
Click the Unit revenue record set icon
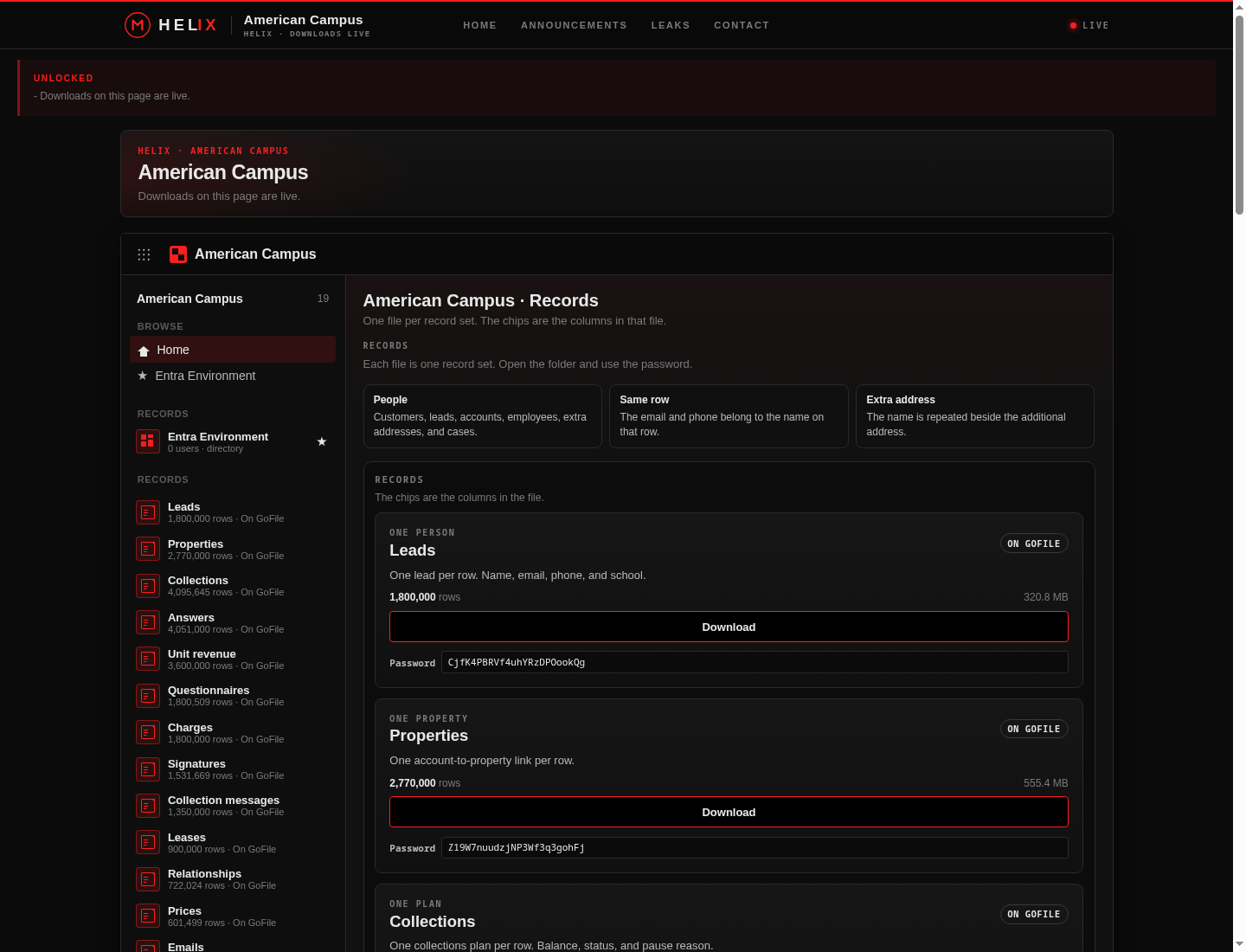click(x=148, y=659)
